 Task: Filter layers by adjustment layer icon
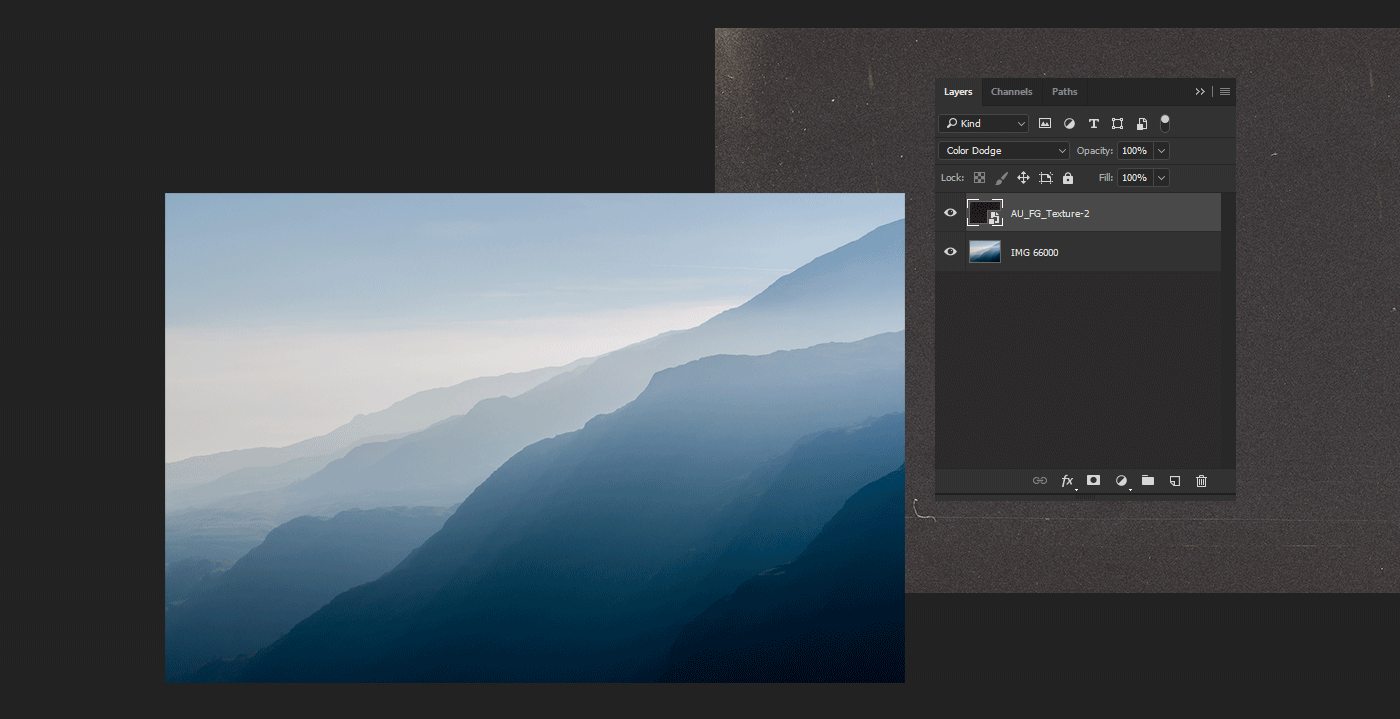tap(1069, 124)
